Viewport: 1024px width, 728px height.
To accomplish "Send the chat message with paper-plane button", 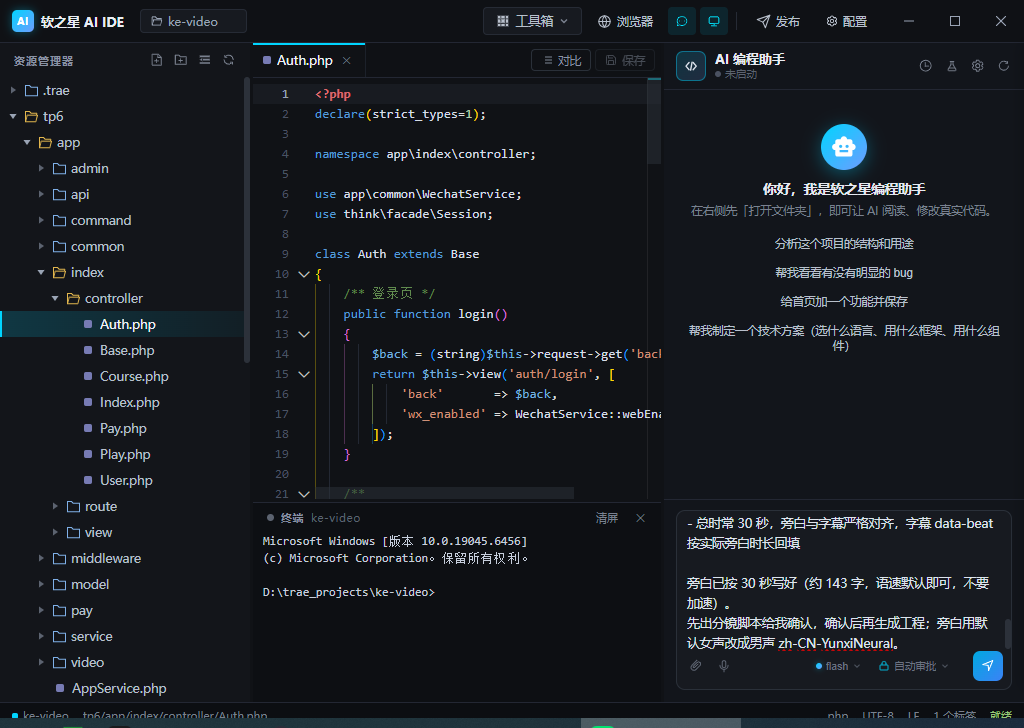I will click(987, 666).
